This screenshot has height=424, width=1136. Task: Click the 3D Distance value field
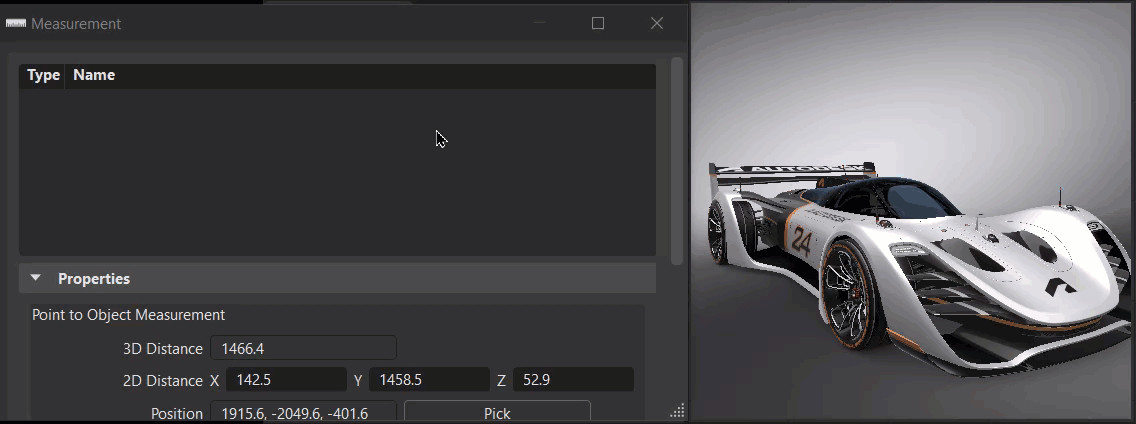304,348
